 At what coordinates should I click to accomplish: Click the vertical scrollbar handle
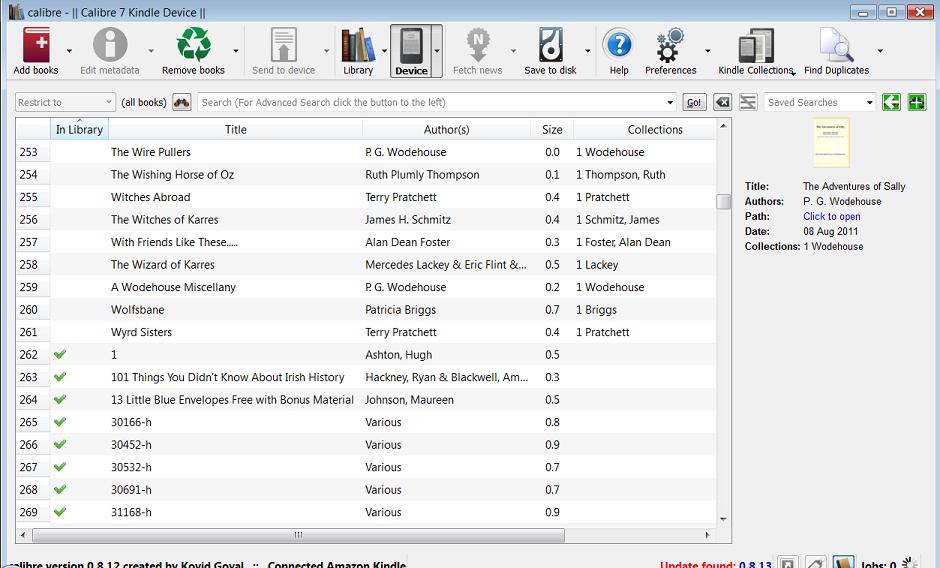pos(724,202)
